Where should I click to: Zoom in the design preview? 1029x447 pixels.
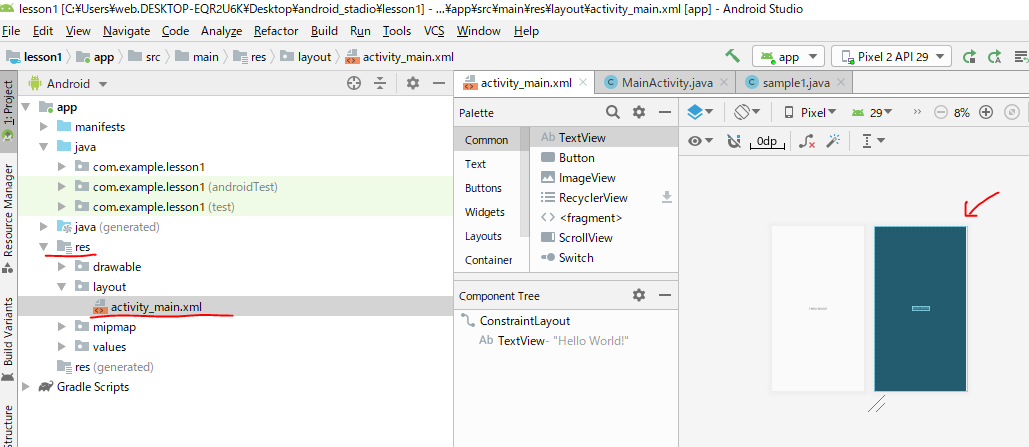click(986, 112)
